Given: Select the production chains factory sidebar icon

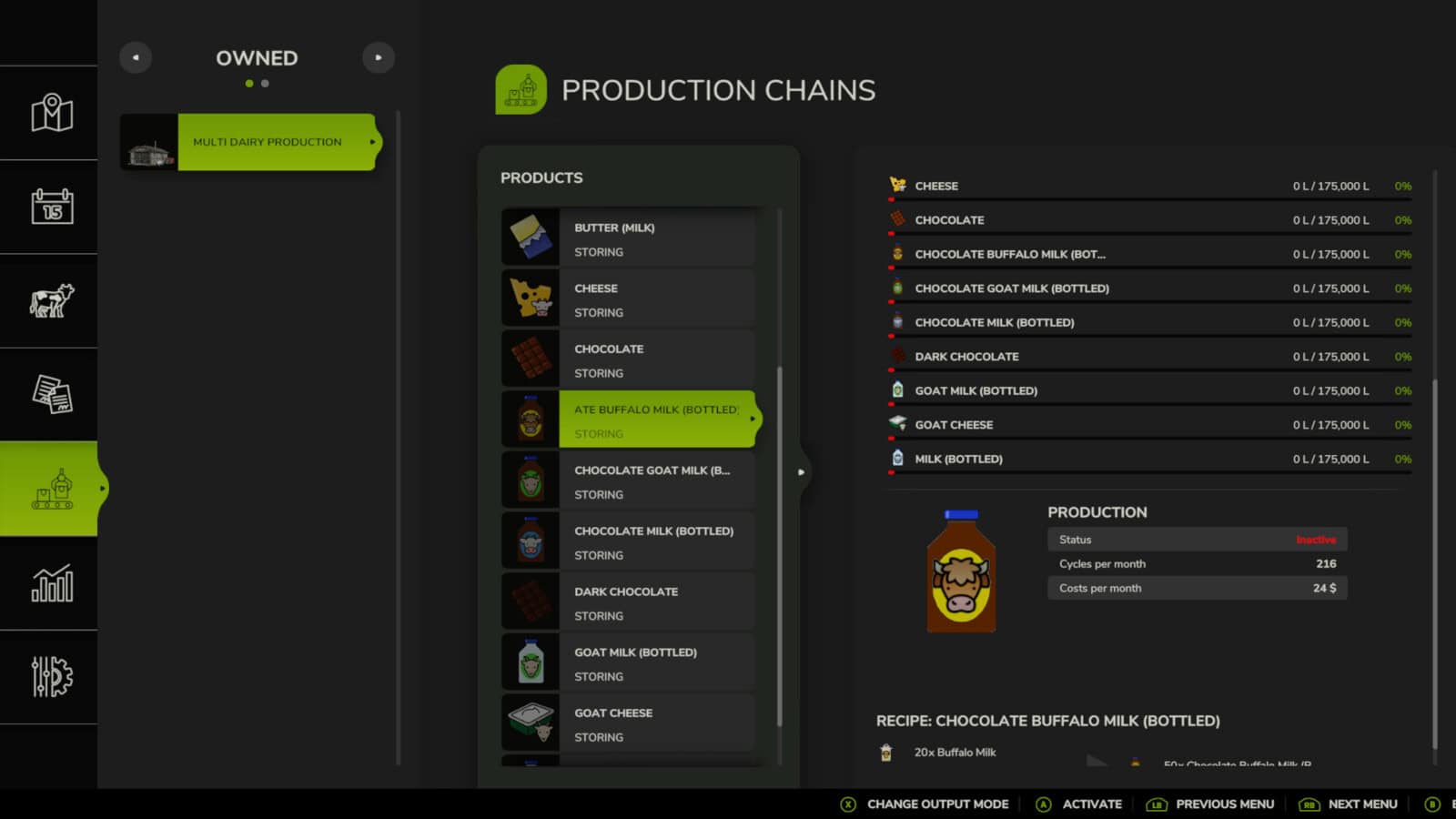Looking at the screenshot, I should point(51,489).
